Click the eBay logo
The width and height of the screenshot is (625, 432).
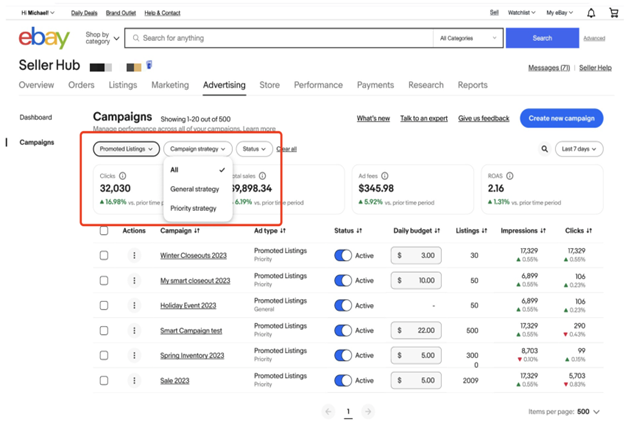(x=44, y=37)
